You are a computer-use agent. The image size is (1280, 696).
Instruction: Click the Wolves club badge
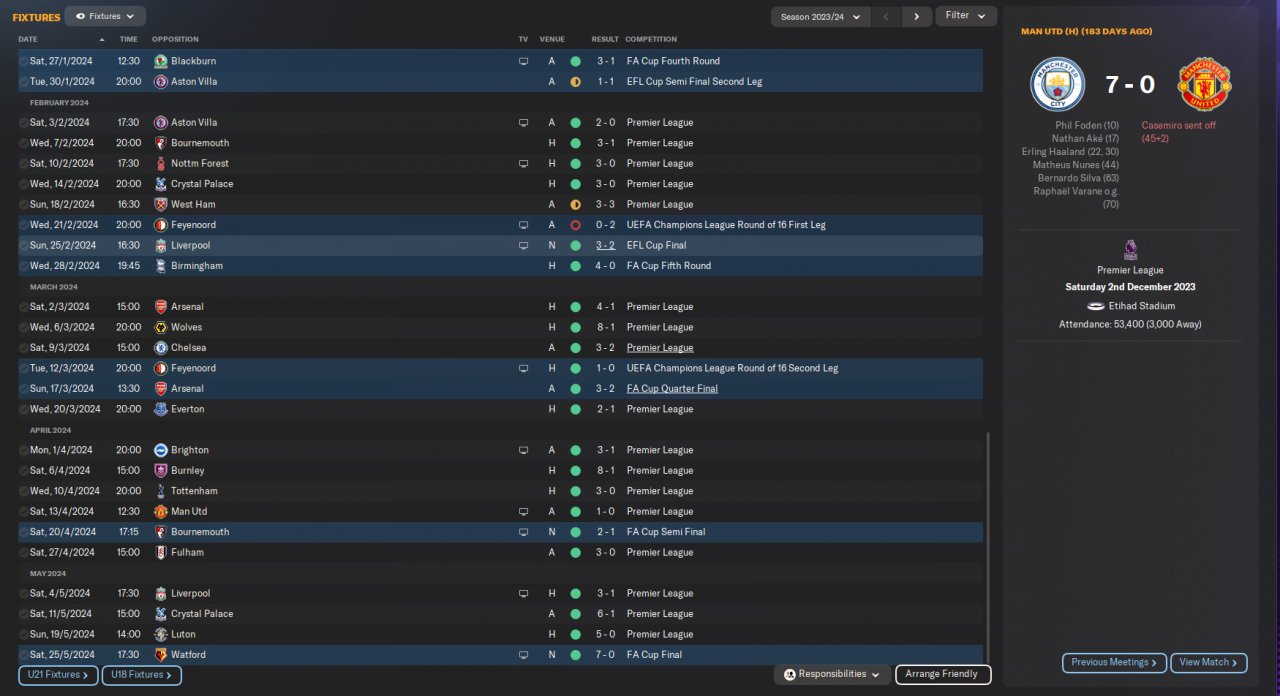click(x=160, y=327)
